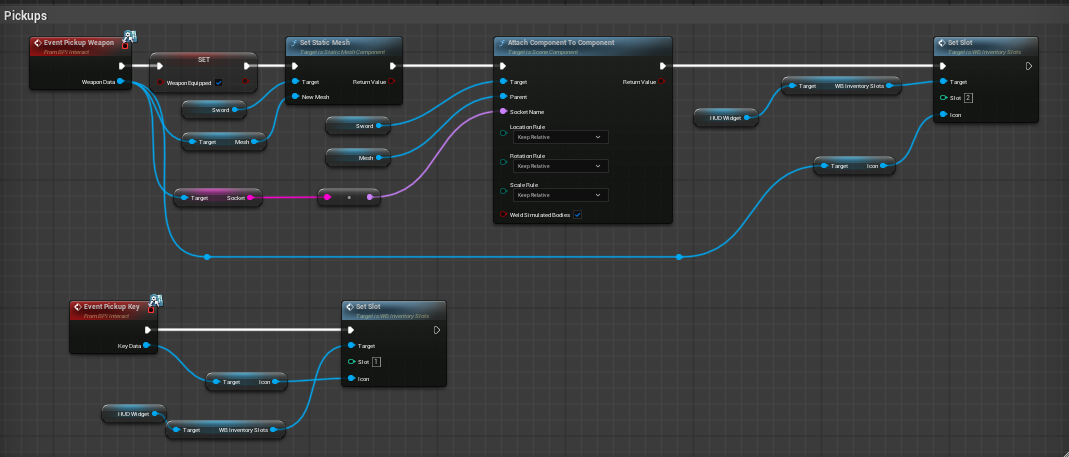This screenshot has height=457, width=1069.
Task: Click the exec input pin of slot 1 Set Slot
Action: [351, 330]
